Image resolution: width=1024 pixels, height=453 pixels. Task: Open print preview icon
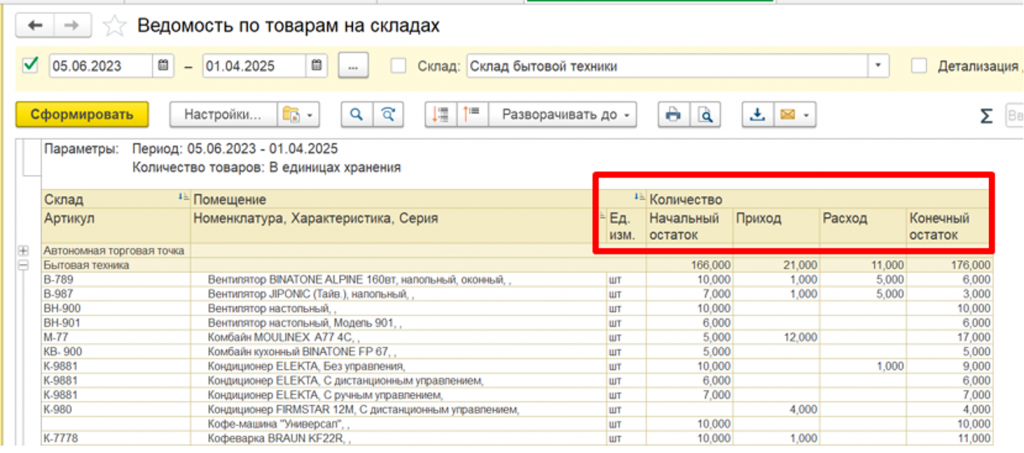(x=705, y=115)
